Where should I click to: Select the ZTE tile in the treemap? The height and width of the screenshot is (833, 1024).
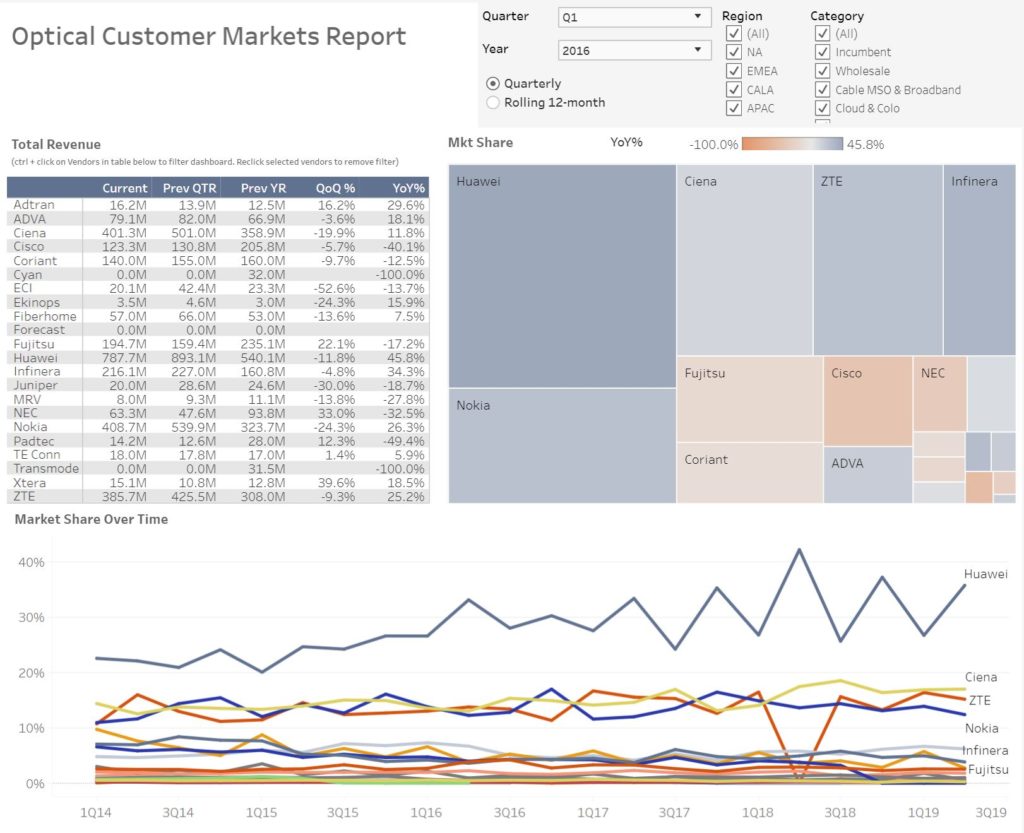point(878,260)
